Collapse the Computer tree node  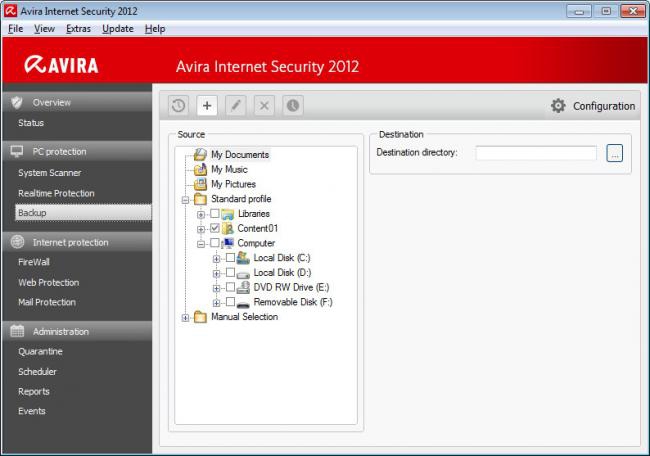pyautogui.click(x=201, y=244)
